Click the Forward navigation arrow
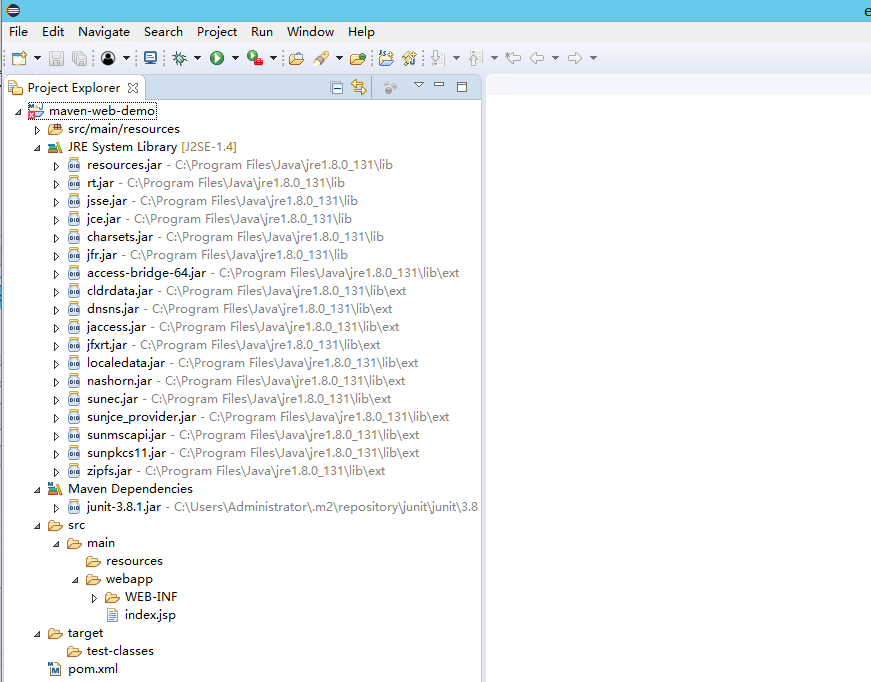The width and height of the screenshot is (871, 682). [575, 58]
